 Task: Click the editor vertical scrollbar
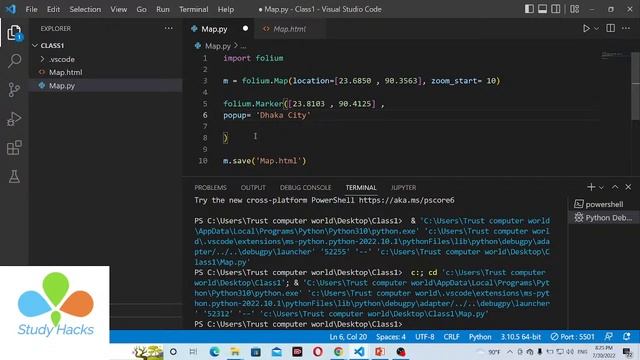(x=636, y=86)
